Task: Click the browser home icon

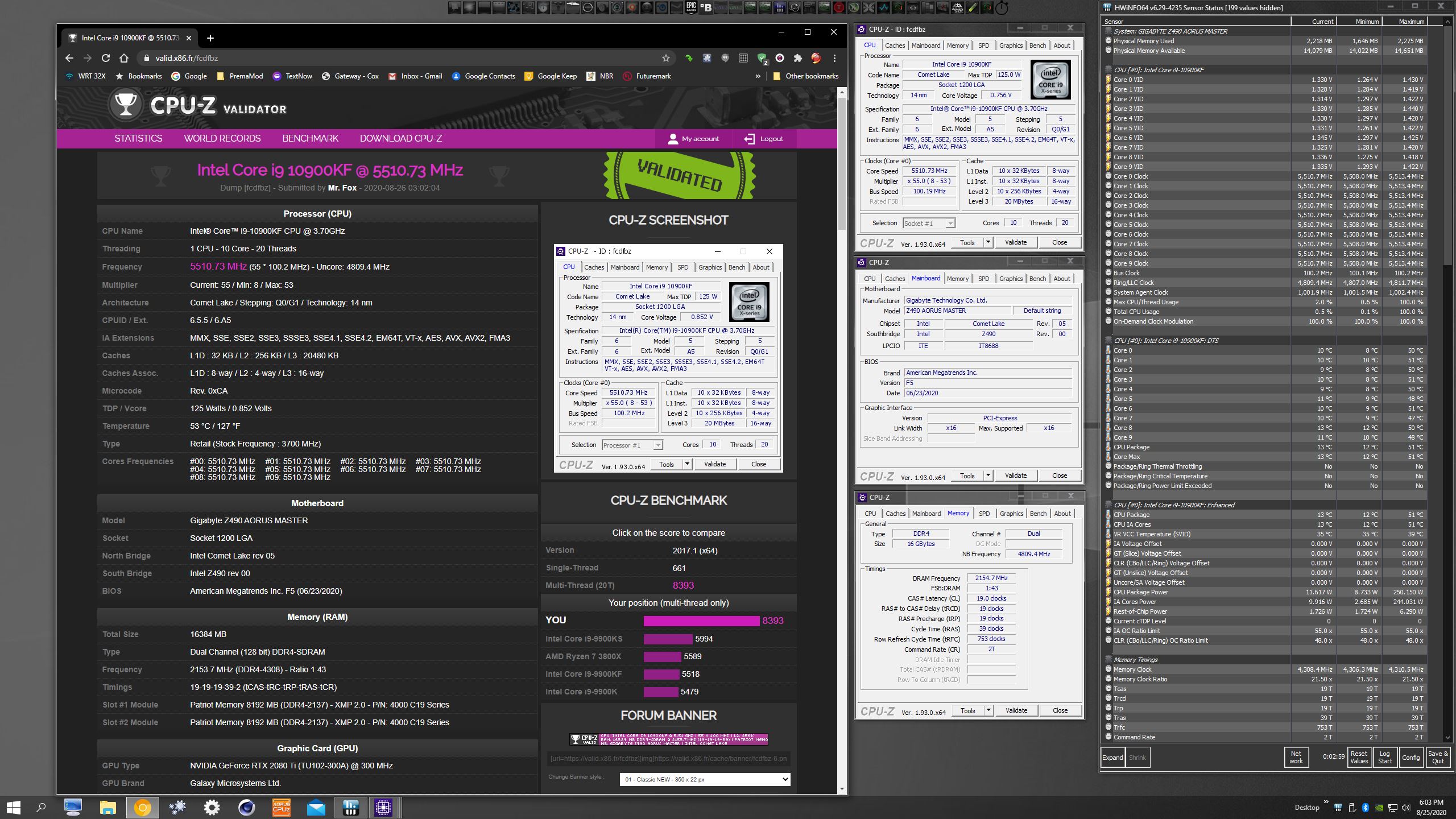Action: 124,58
